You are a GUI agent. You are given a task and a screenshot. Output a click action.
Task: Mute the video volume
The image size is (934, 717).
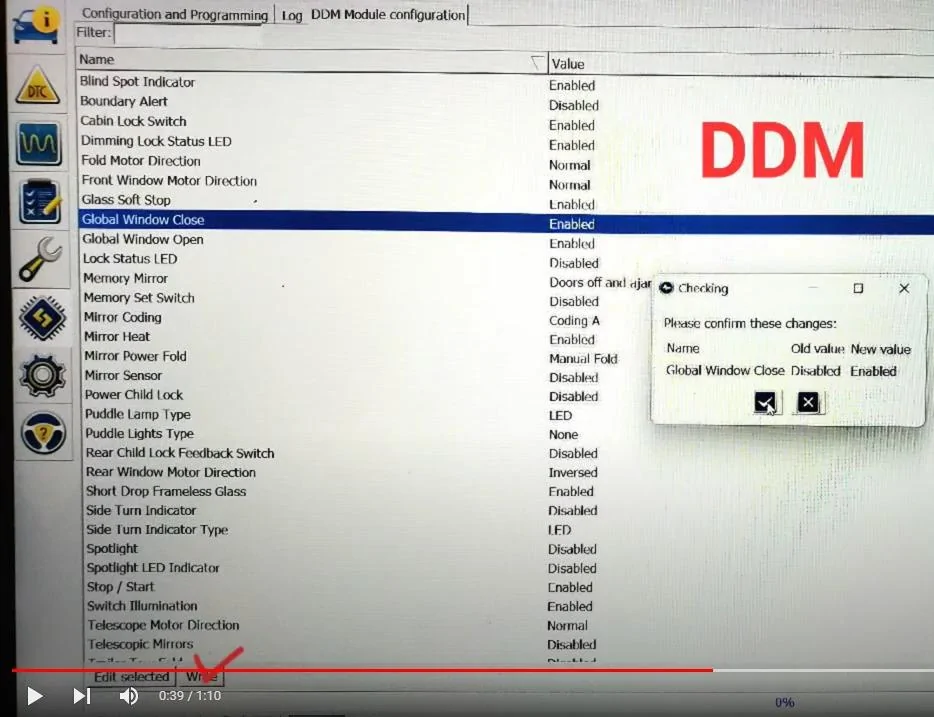129,696
